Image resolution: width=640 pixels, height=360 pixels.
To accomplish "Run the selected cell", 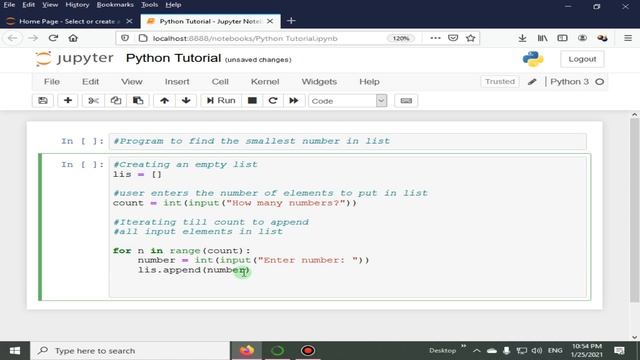I will pos(221,101).
